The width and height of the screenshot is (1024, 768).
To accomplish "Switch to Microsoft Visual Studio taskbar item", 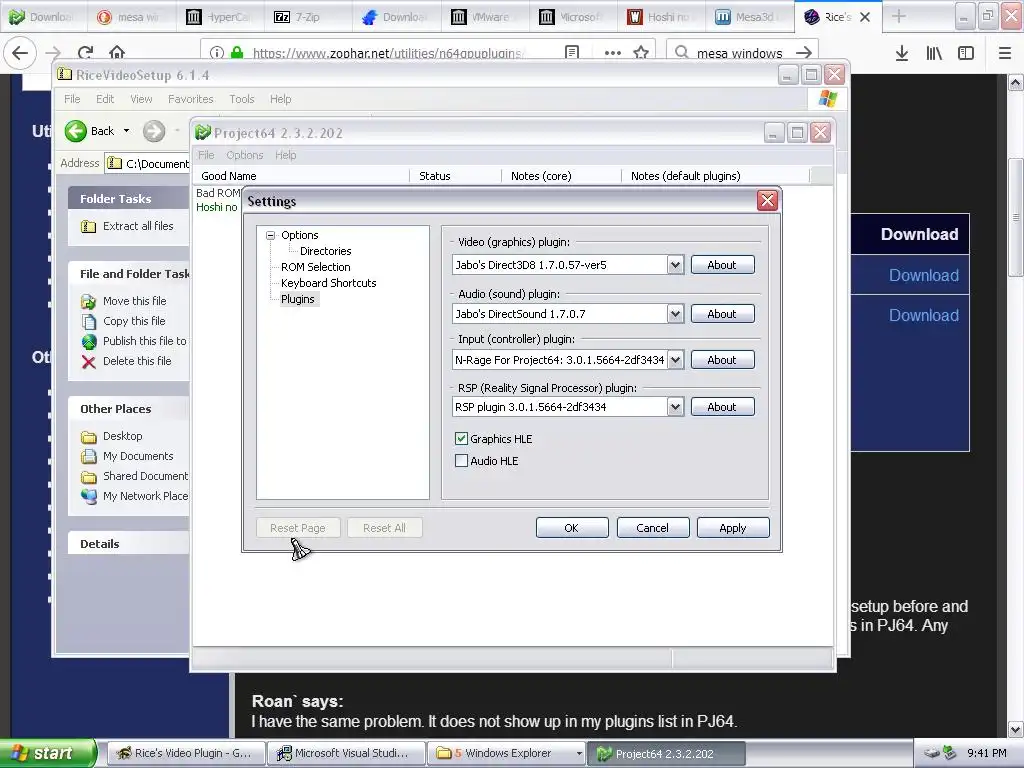I will point(346,754).
